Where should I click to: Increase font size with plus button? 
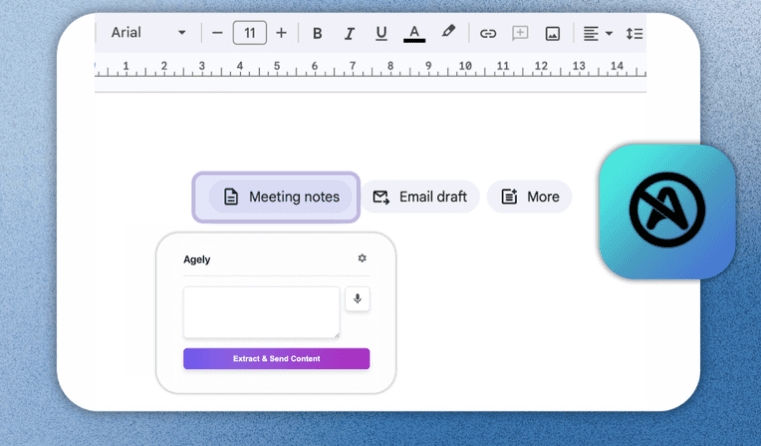point(281,33)
